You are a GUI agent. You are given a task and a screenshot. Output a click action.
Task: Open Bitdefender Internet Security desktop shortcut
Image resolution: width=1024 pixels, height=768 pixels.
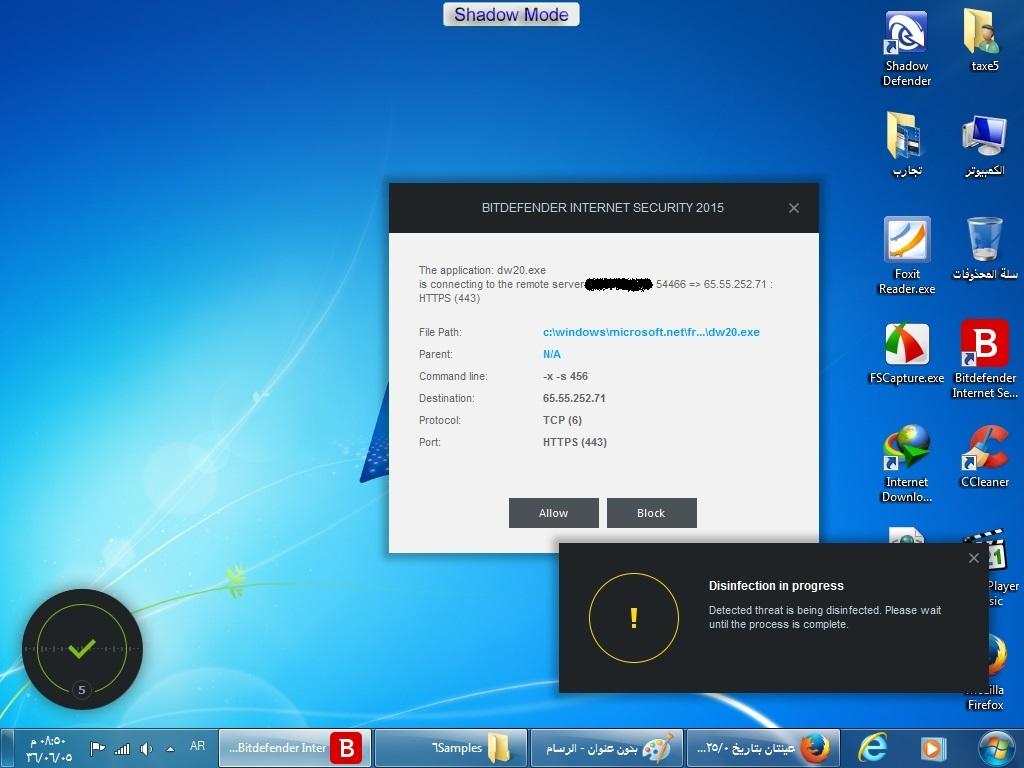(984, 359)
